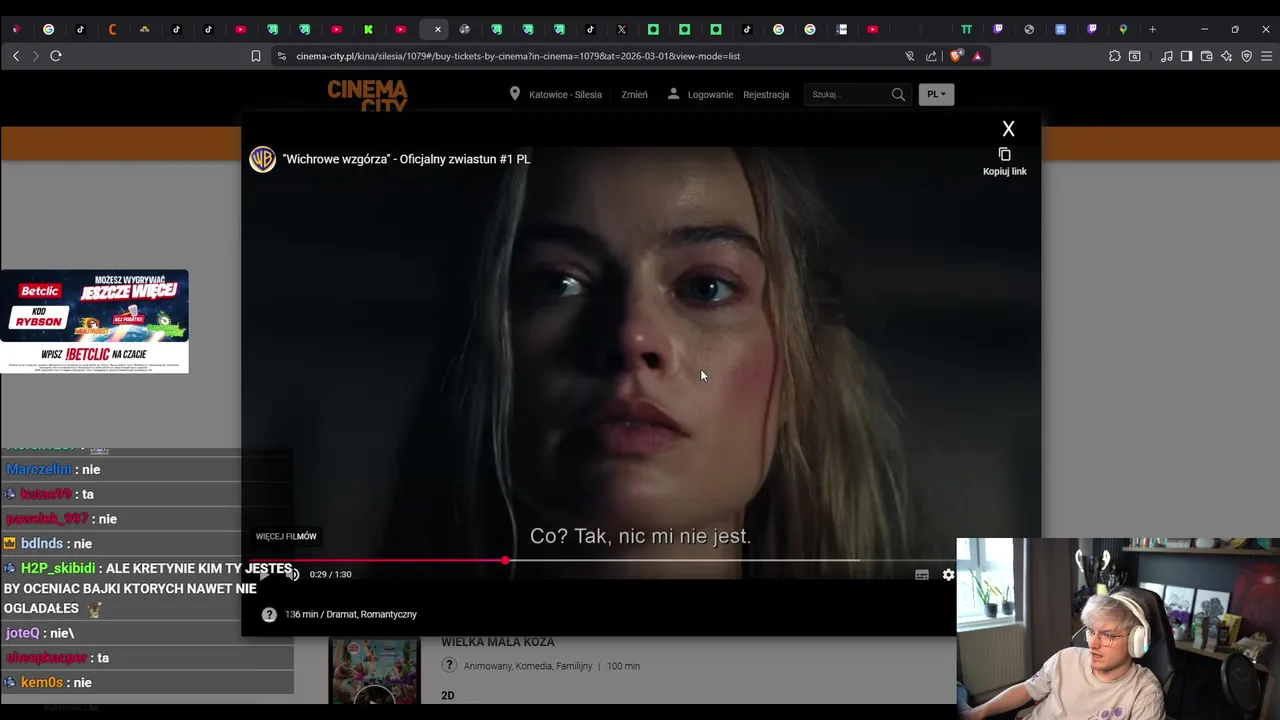Open Brave Rewards triangle icon
Screen dimensions: 1280x720
click(x=977, y=56)
